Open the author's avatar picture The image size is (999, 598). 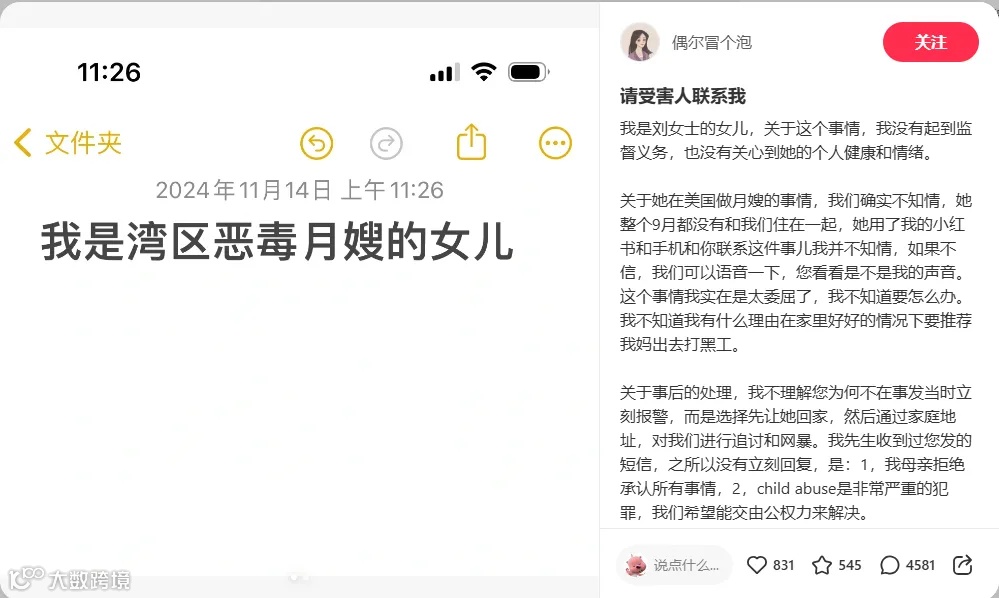[640, 42]
